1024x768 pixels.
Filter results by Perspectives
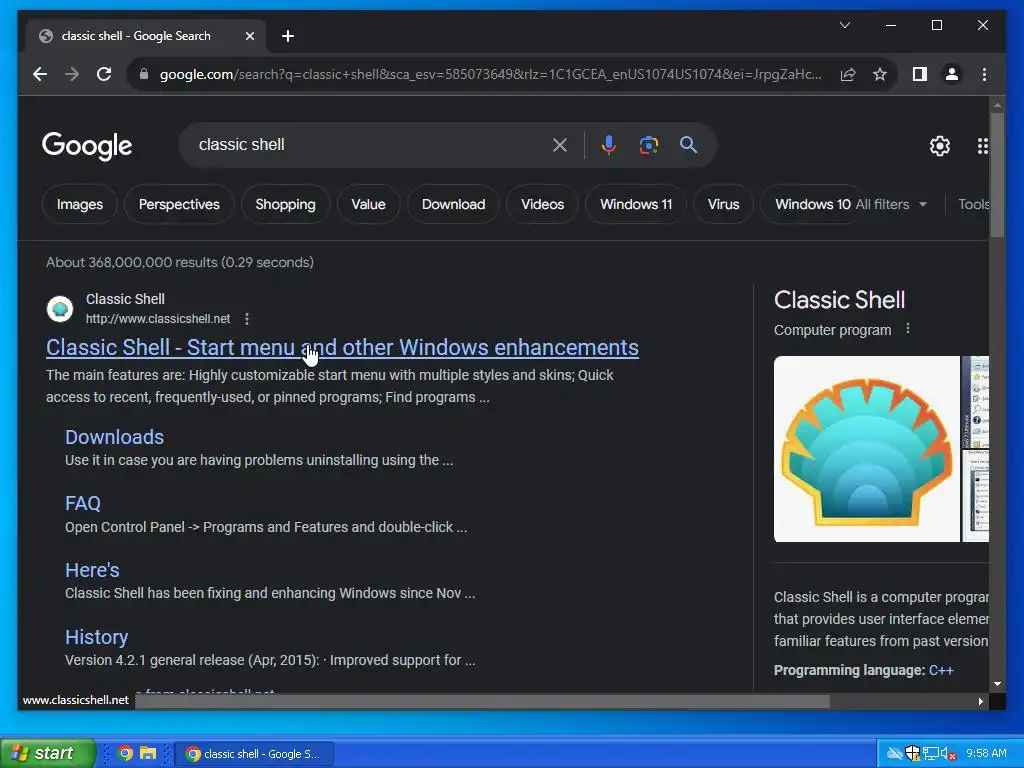[179, 204]
